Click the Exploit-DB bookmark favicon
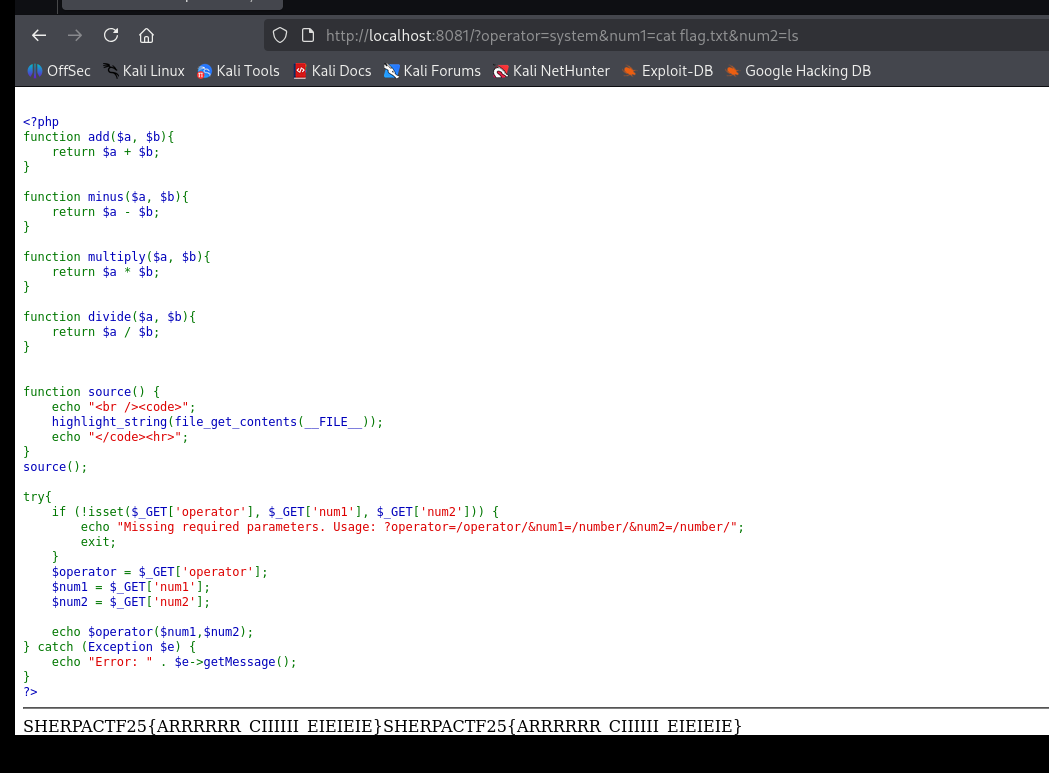The image size is (1049, 773). click(x=630, y=71)
